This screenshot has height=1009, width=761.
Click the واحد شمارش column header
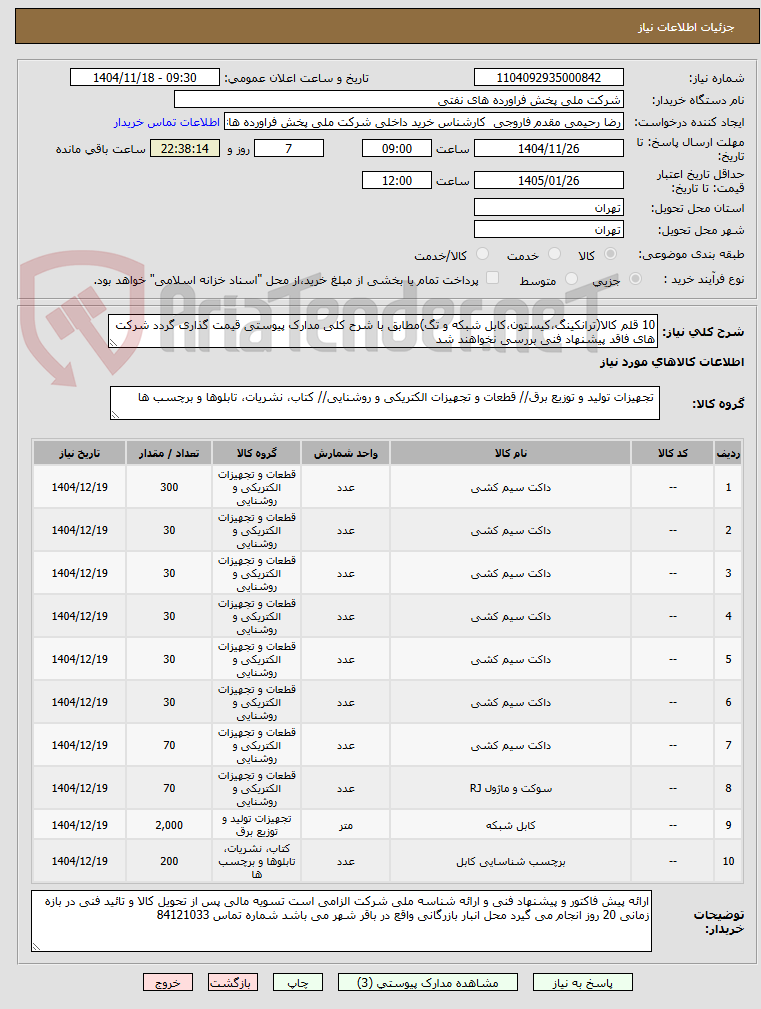point(345,453)
